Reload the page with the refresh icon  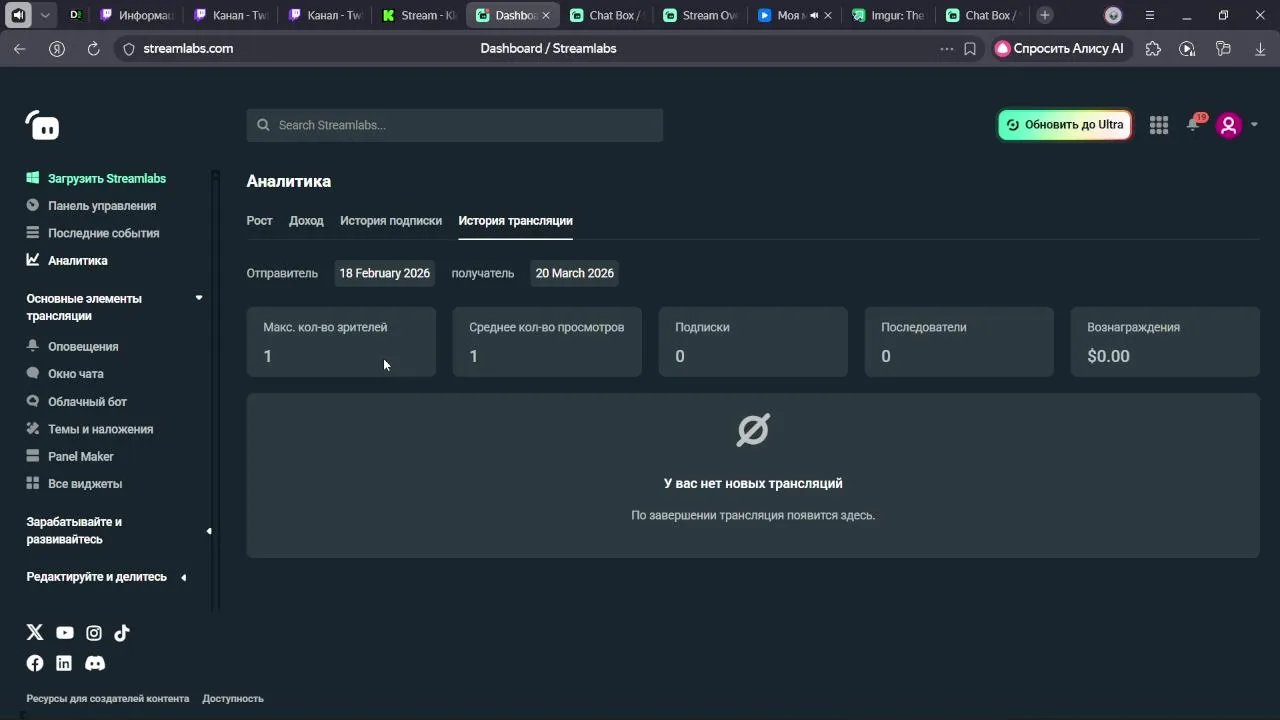(93, 48)
